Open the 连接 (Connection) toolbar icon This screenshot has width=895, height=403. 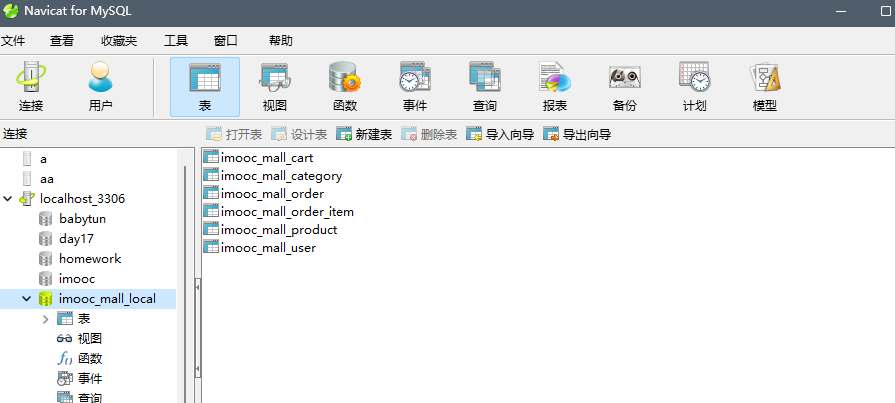coord(31,87)
